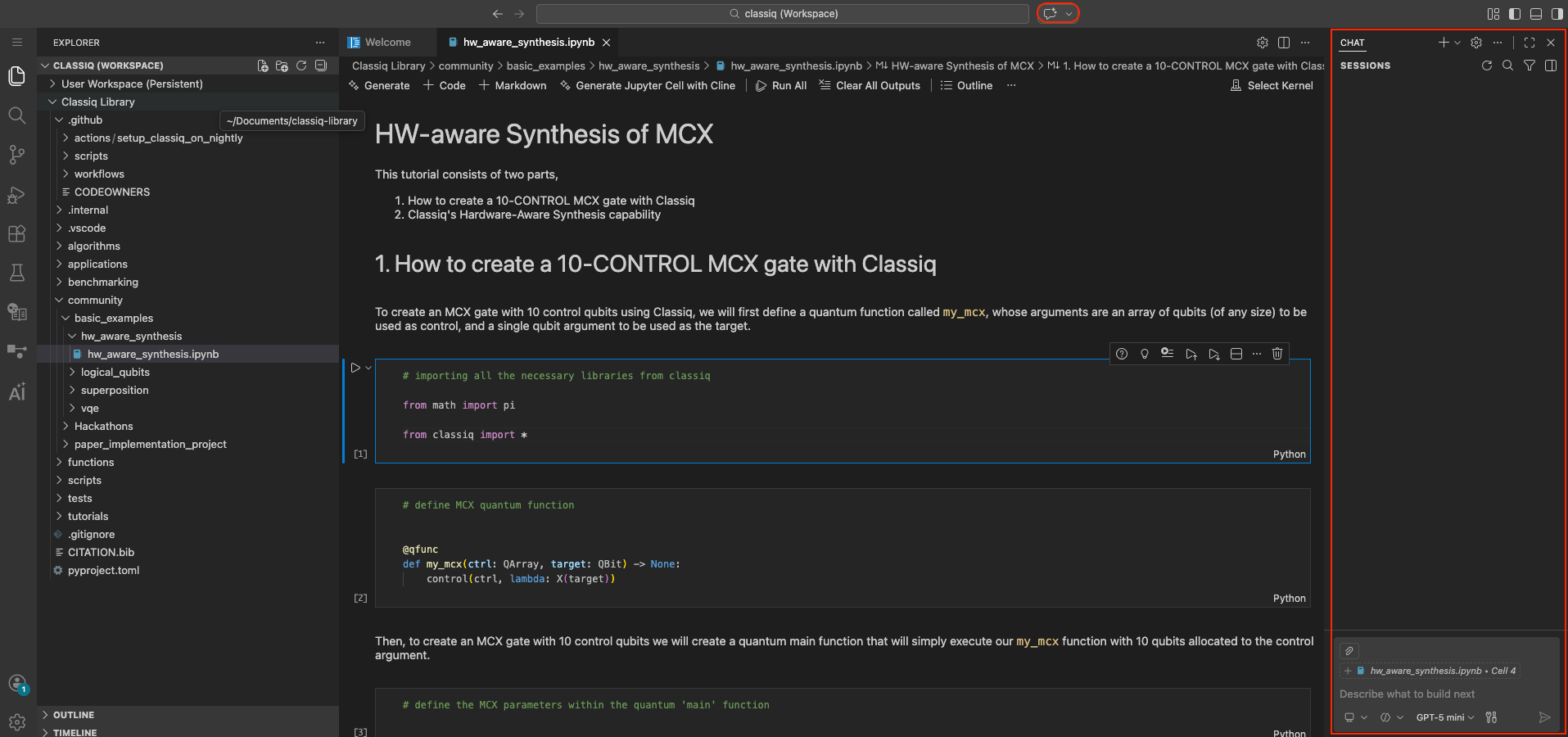Send the chat message

click(x=1544, y=717)
